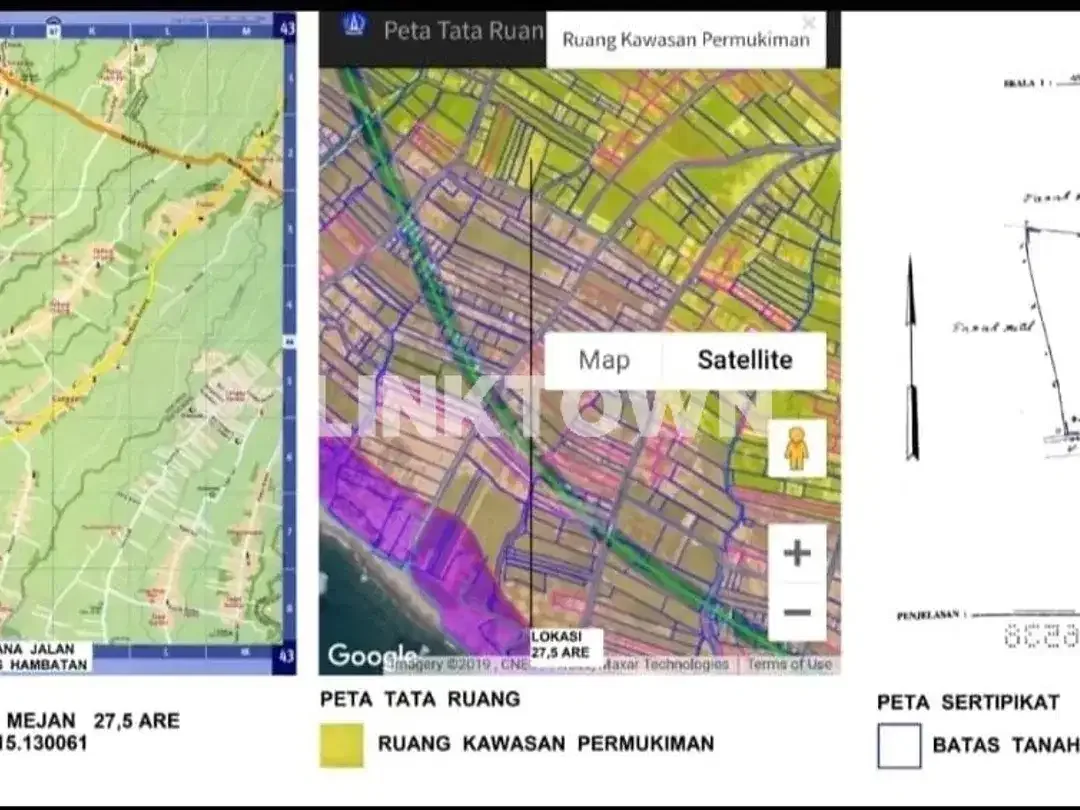Screen dimensions: 1080x810
Task: Zoom in with the plus button
Action: click(x=797, y=553)
